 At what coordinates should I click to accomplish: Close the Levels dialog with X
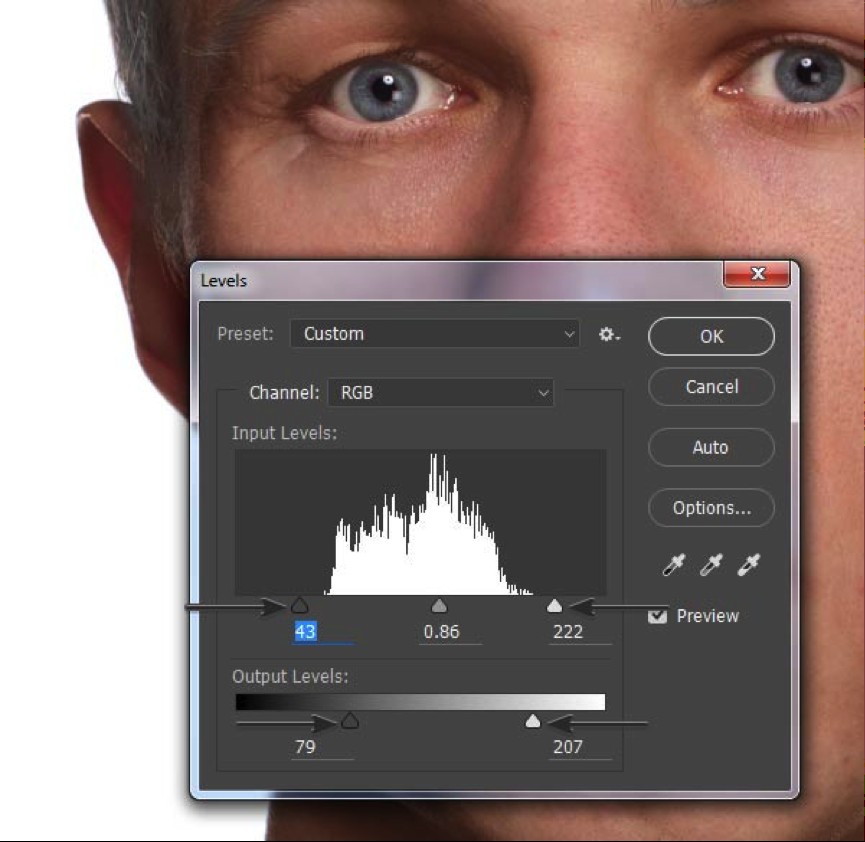pyautogui.click(x=757, y=274)
